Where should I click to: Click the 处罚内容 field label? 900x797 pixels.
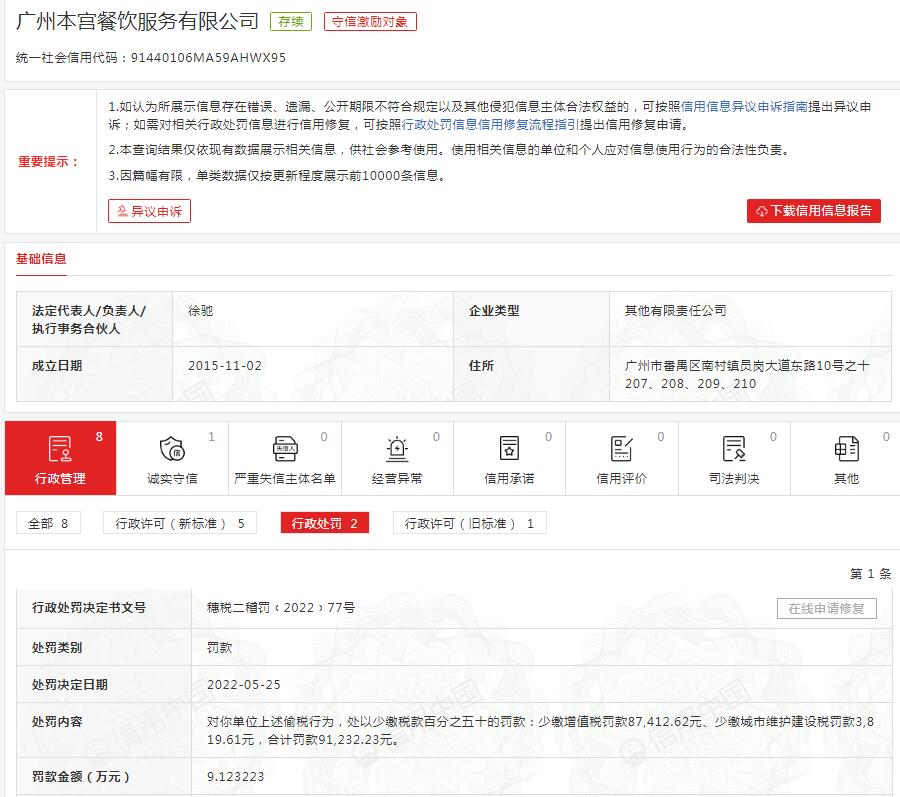pyautogui.click(x=57, y=722)
